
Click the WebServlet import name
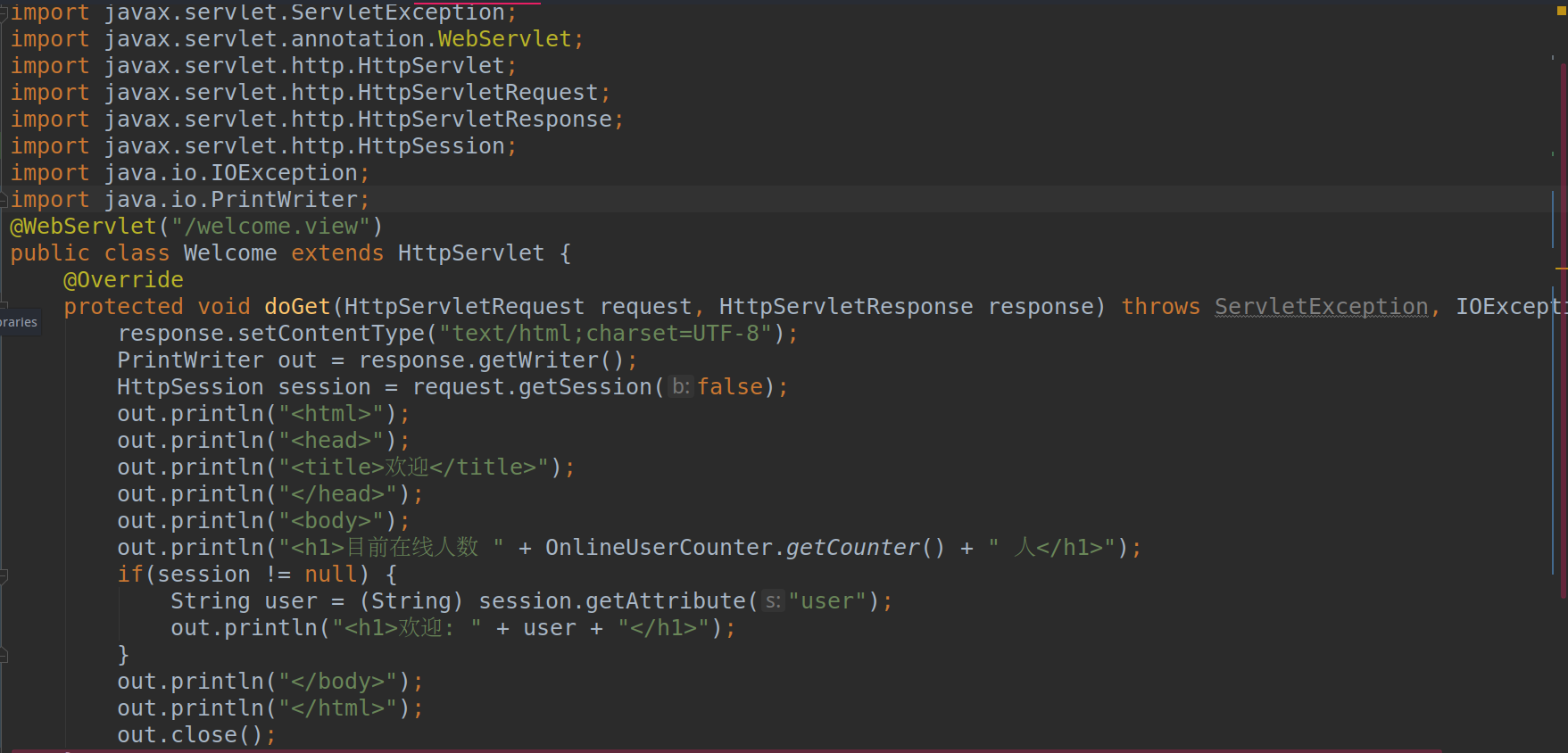pos(504,39)
